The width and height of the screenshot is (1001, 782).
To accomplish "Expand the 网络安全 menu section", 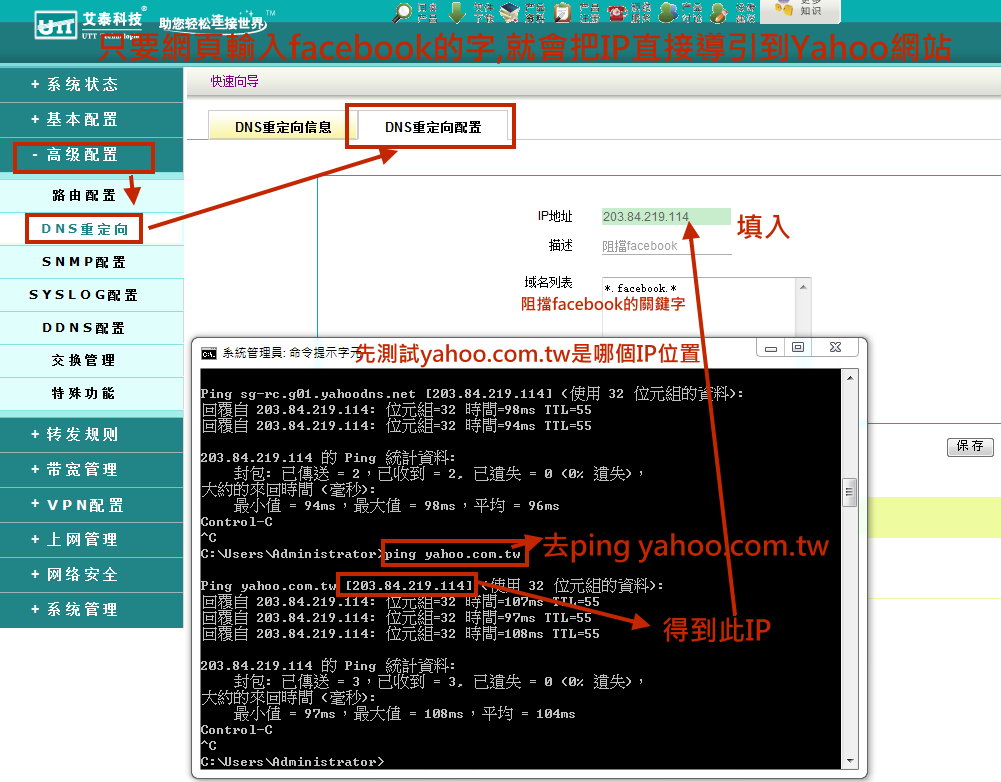I will pos(91,575).
